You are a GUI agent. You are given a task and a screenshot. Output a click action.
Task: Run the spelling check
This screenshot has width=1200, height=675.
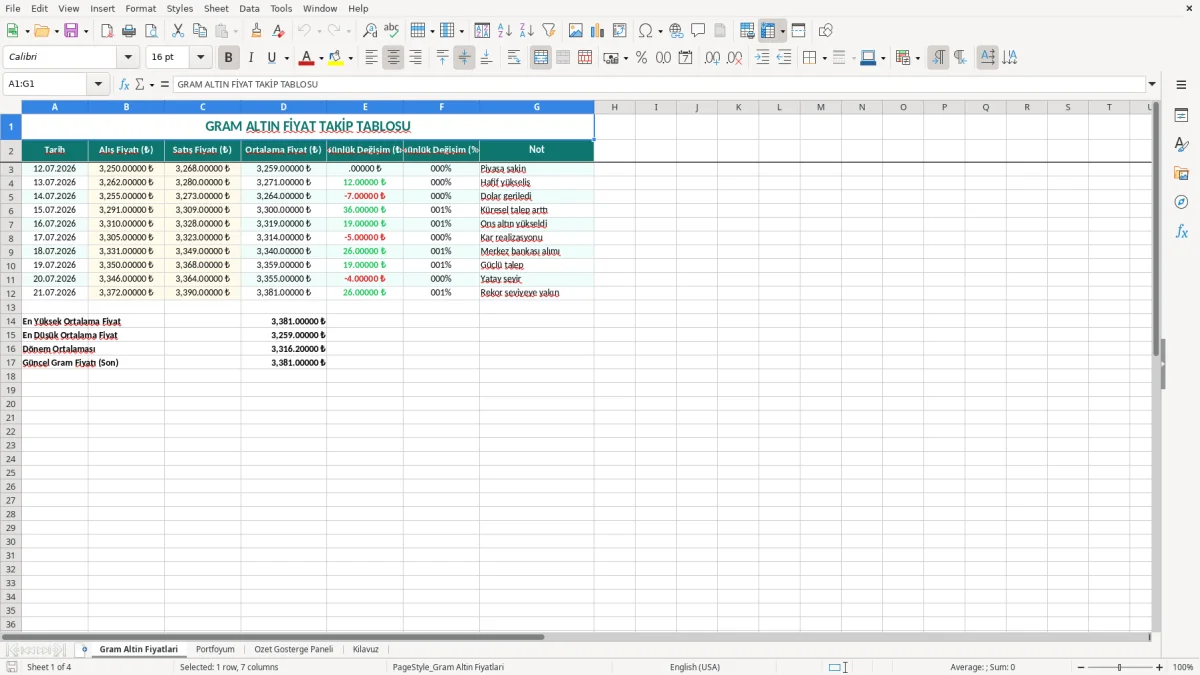[x=392, y=31]
